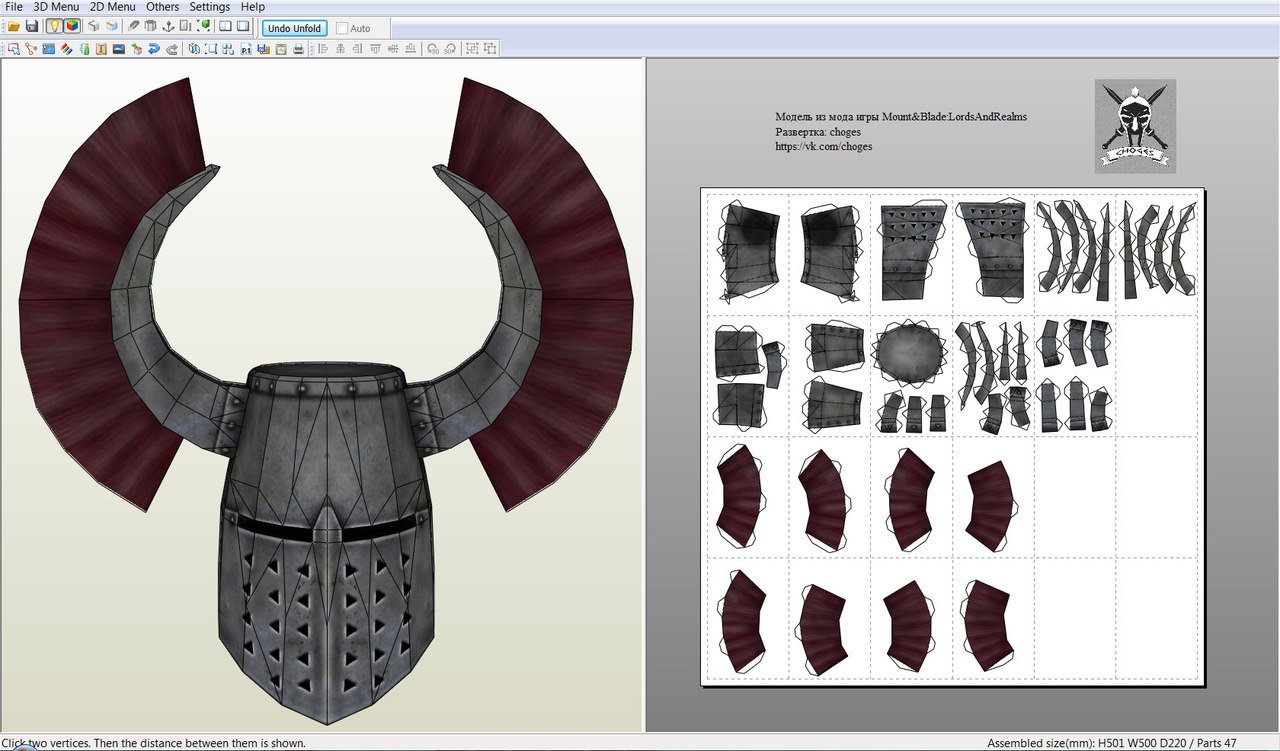Viewport: 1280px width, 751px height.
Task: Click the rotate 90 clockwise icon
Action: (x=450, y=48)
